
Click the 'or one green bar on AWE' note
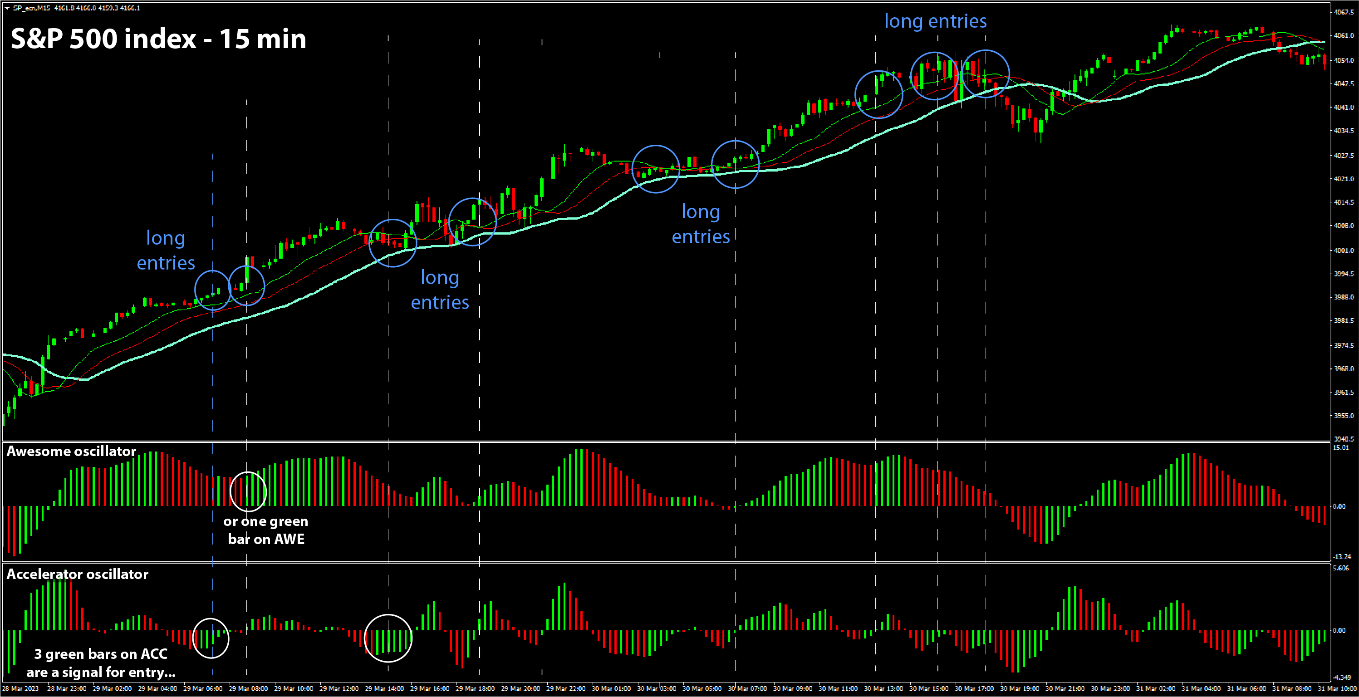(x=265, y=529)
